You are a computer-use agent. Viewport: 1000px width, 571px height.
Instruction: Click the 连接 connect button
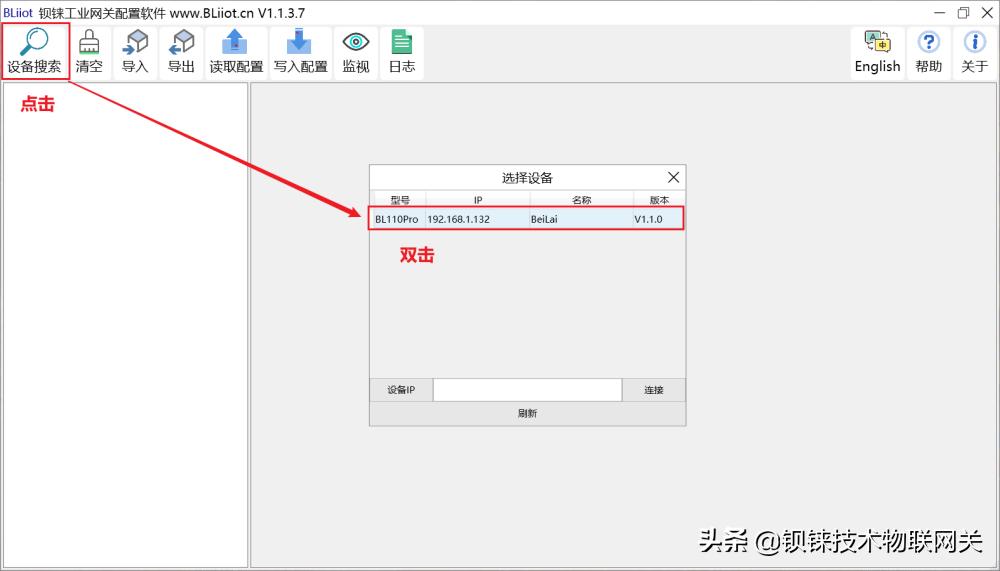click(x=654, y=390)
